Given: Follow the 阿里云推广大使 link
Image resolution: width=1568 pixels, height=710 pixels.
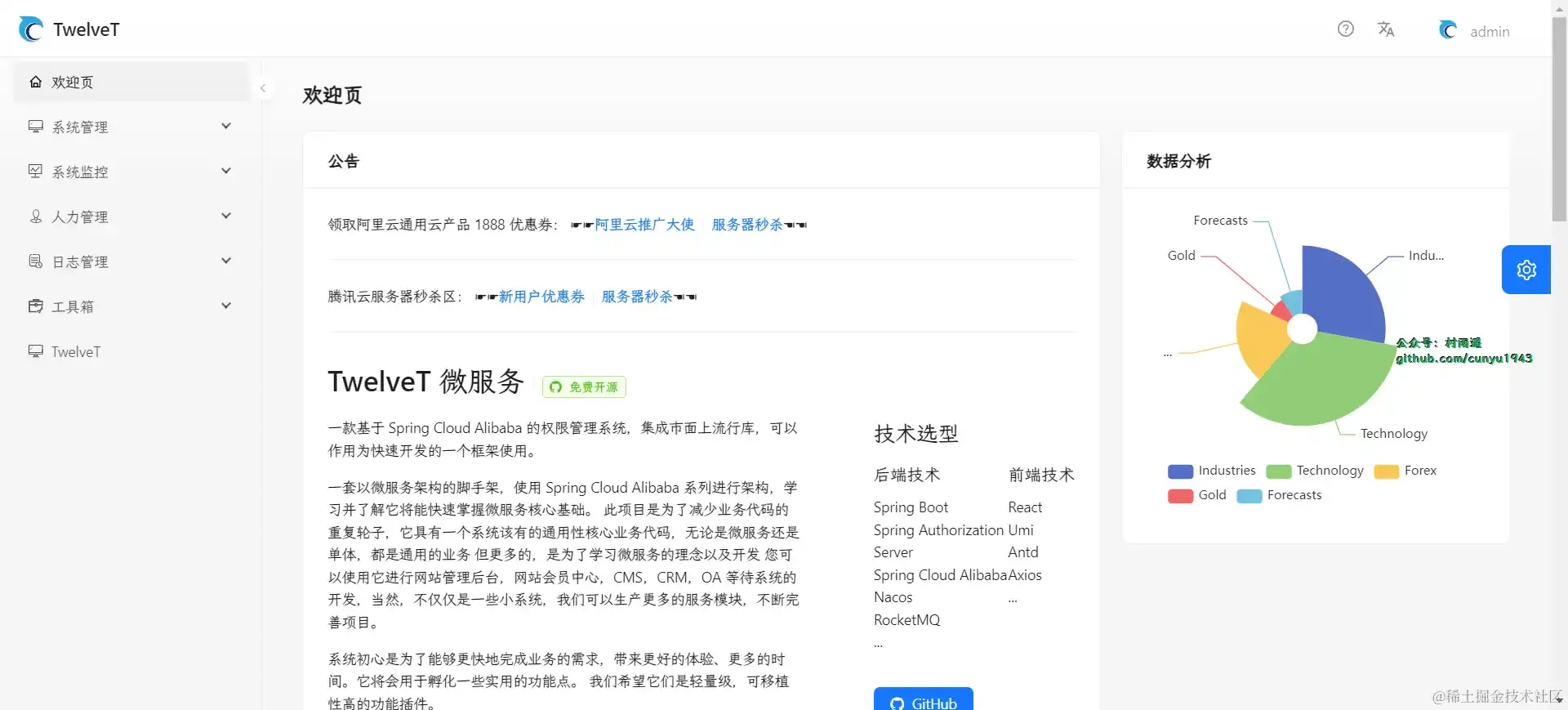Looking at the screenshot, I should coord(644,225).
